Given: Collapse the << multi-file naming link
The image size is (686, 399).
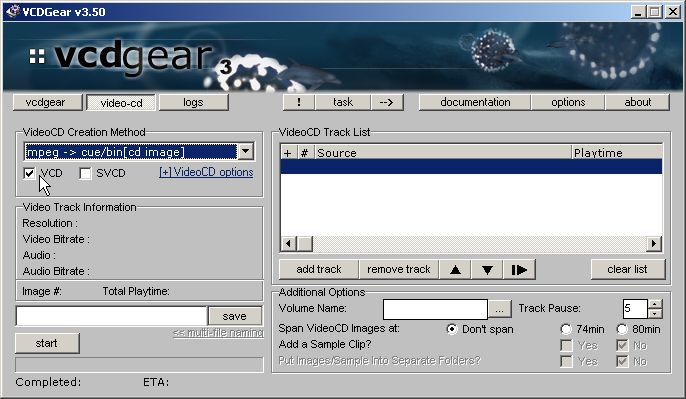Looking at the screenshot, I should click(x=218, y=333).
